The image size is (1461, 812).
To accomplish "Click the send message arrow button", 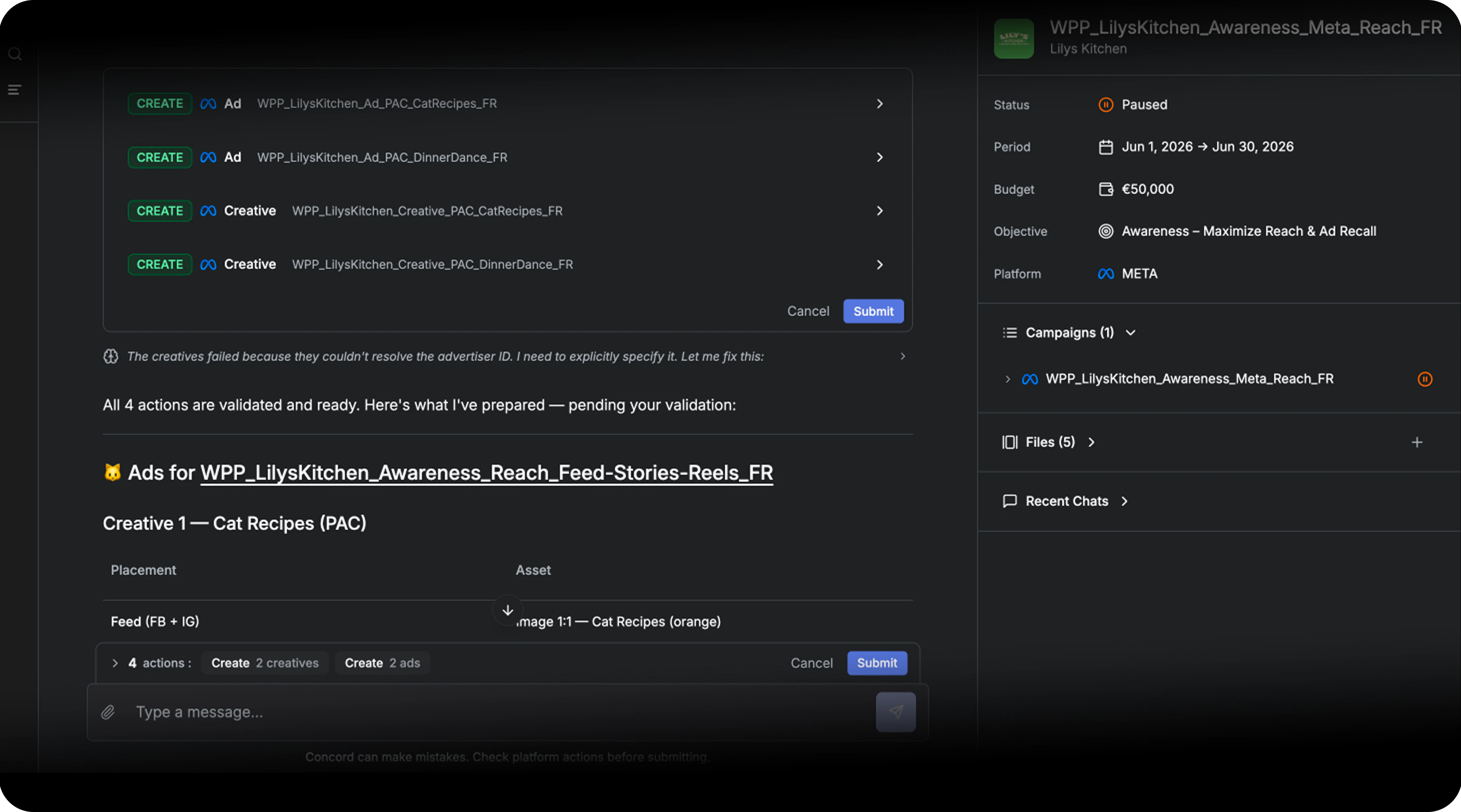I will click(x=895, y=712).
